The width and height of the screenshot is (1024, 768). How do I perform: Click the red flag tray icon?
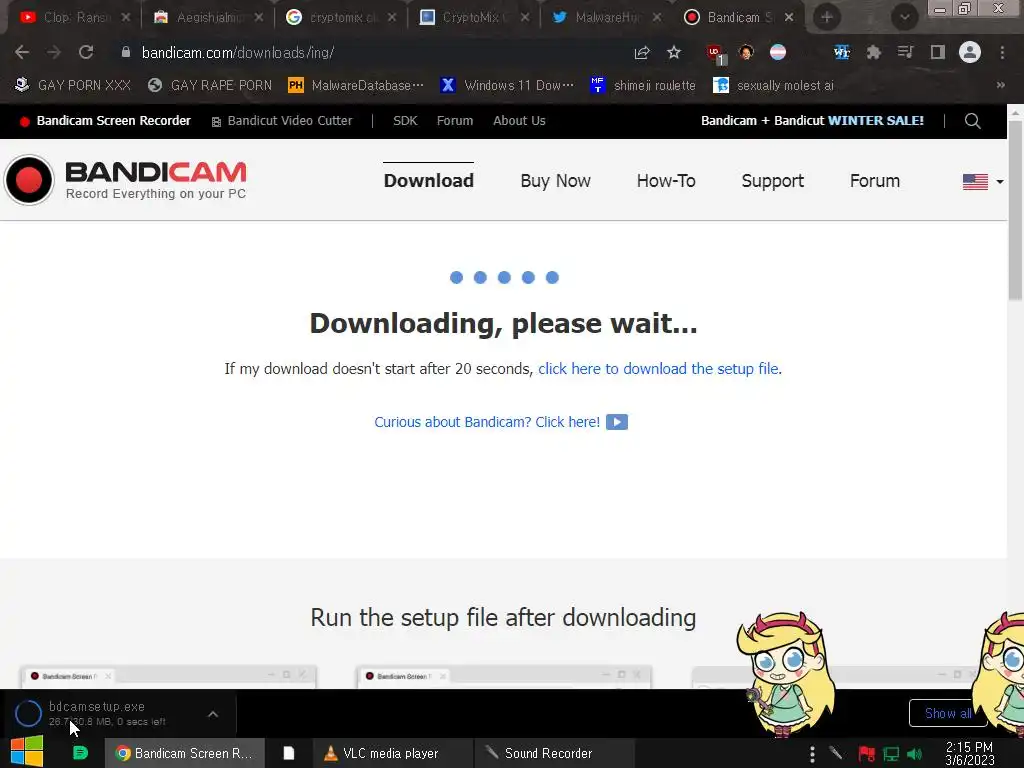[866, 754]
